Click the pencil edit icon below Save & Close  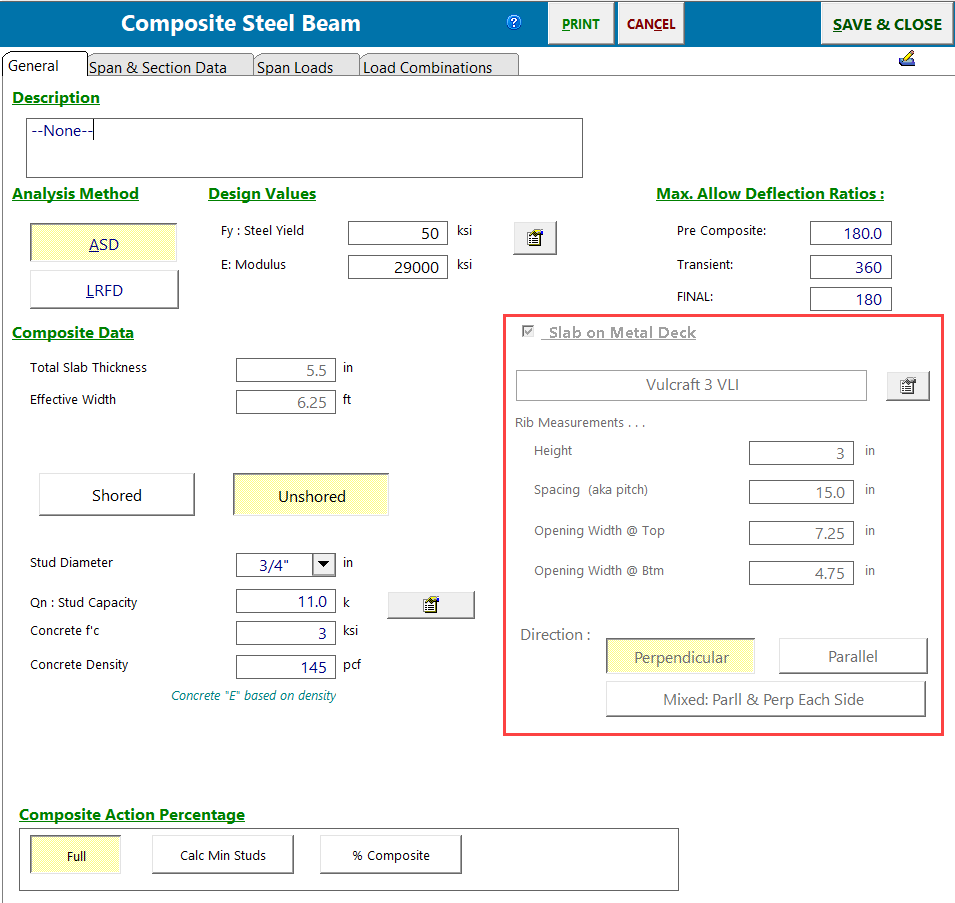click(907, 60)
